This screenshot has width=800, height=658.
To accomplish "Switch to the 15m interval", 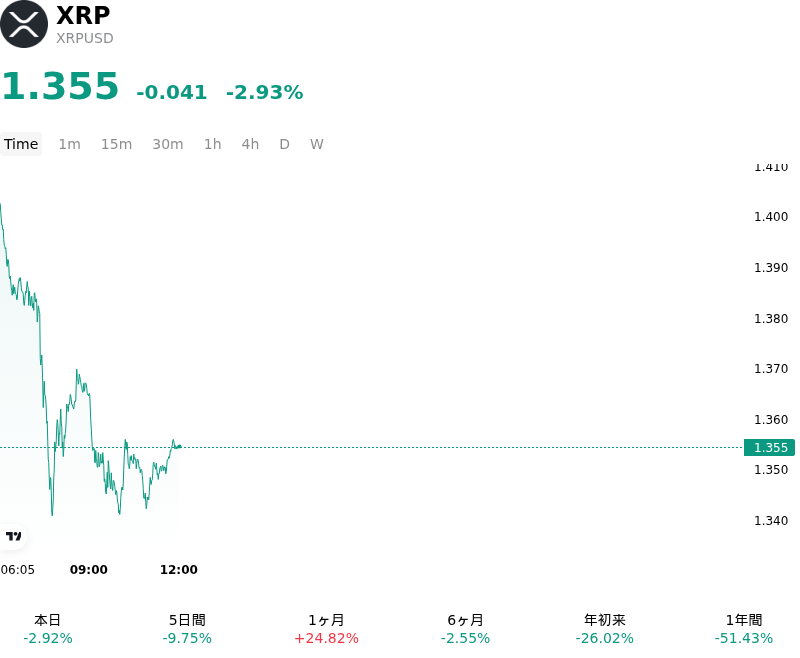I will pos(116,144).
